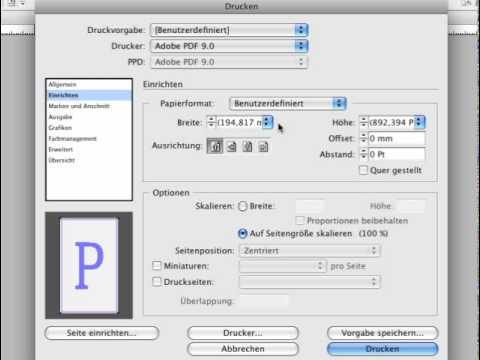Open the Marken und Anschnitt section
480x360 pixels.
[89, 106]
